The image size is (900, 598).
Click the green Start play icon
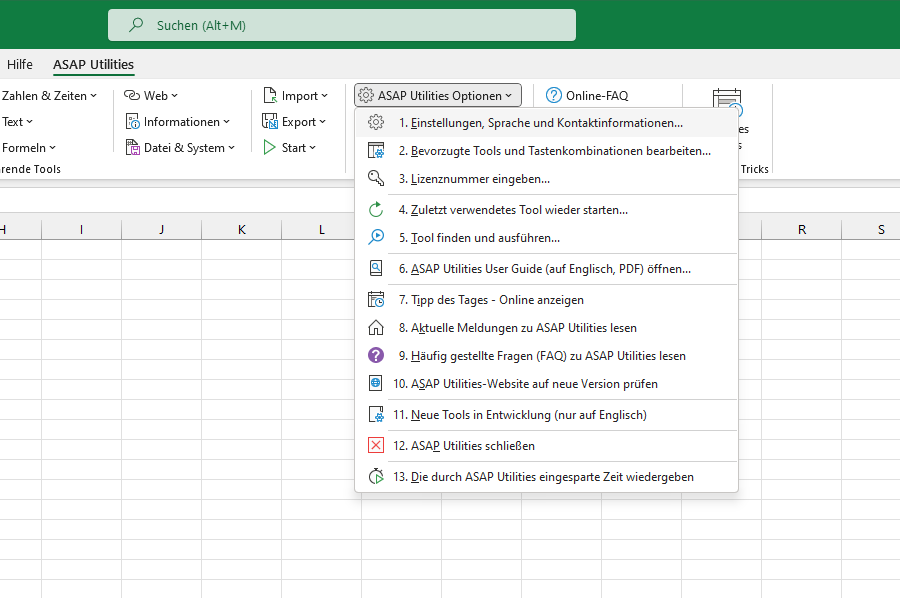270,147
